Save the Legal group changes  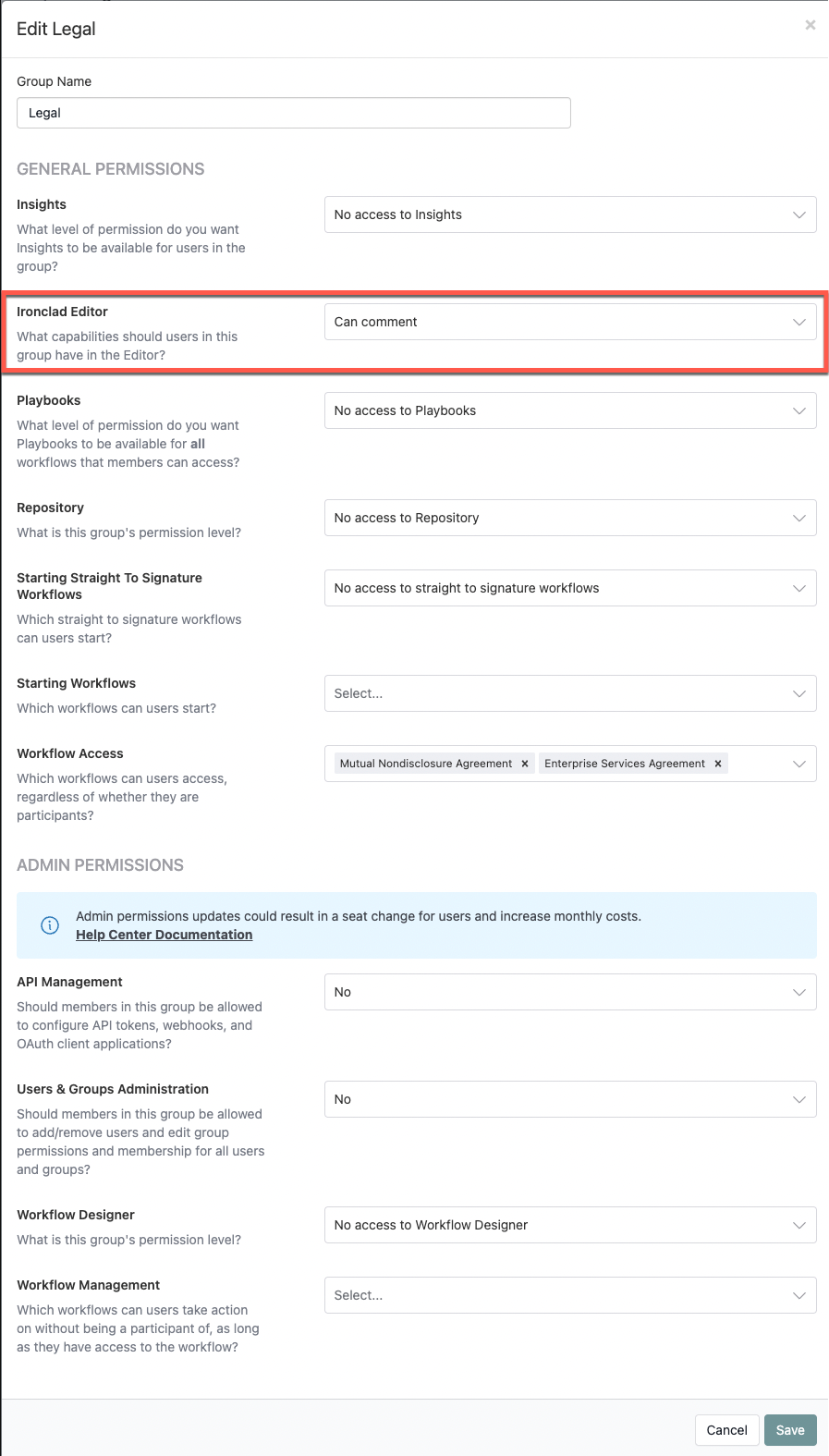790,1430
